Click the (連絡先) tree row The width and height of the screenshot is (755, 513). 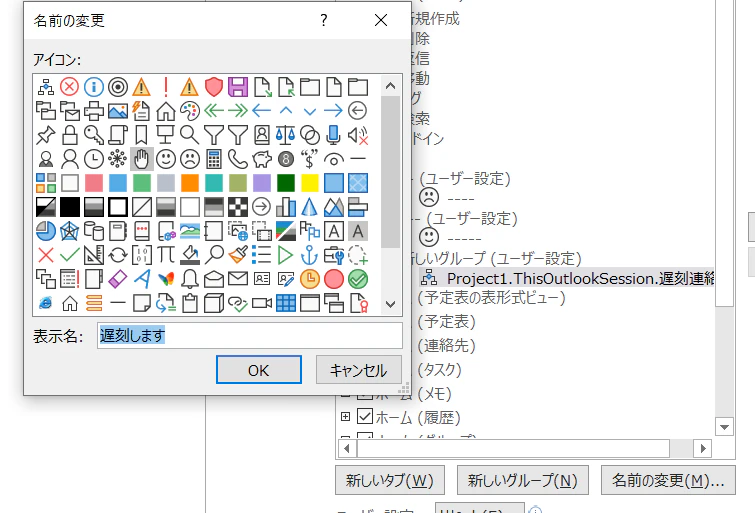tap(446, 345)
